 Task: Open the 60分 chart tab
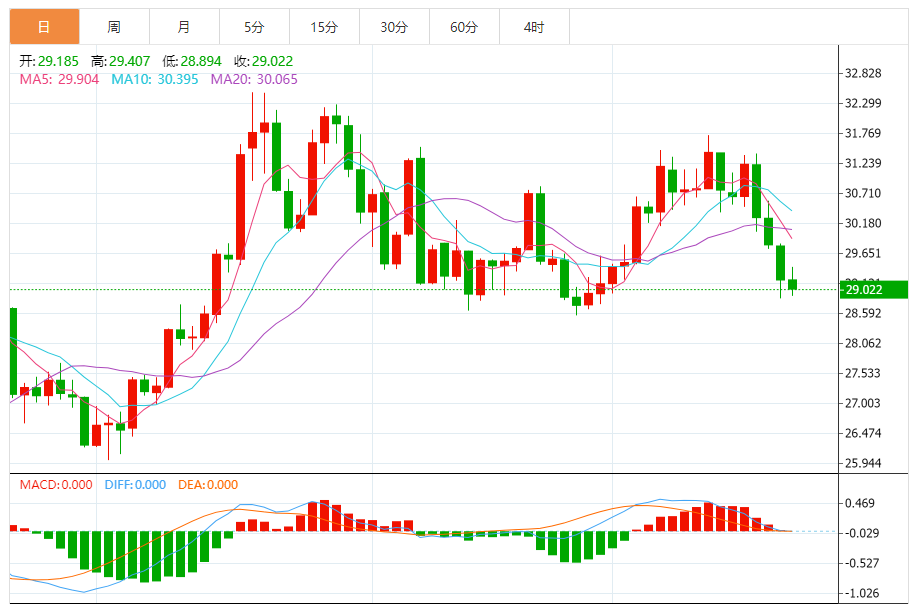click(464, 27)
